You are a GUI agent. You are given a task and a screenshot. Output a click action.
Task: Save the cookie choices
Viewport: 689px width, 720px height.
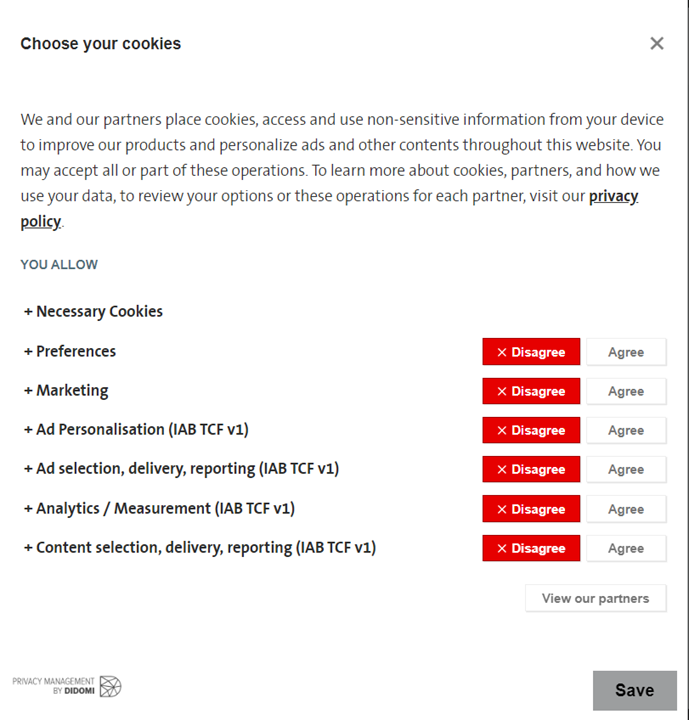coord(635,690)
